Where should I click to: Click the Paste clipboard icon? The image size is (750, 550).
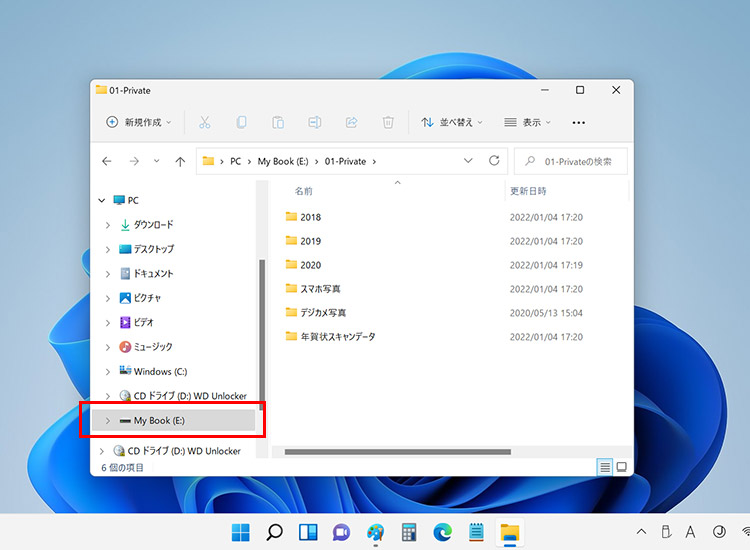point(278,122)
